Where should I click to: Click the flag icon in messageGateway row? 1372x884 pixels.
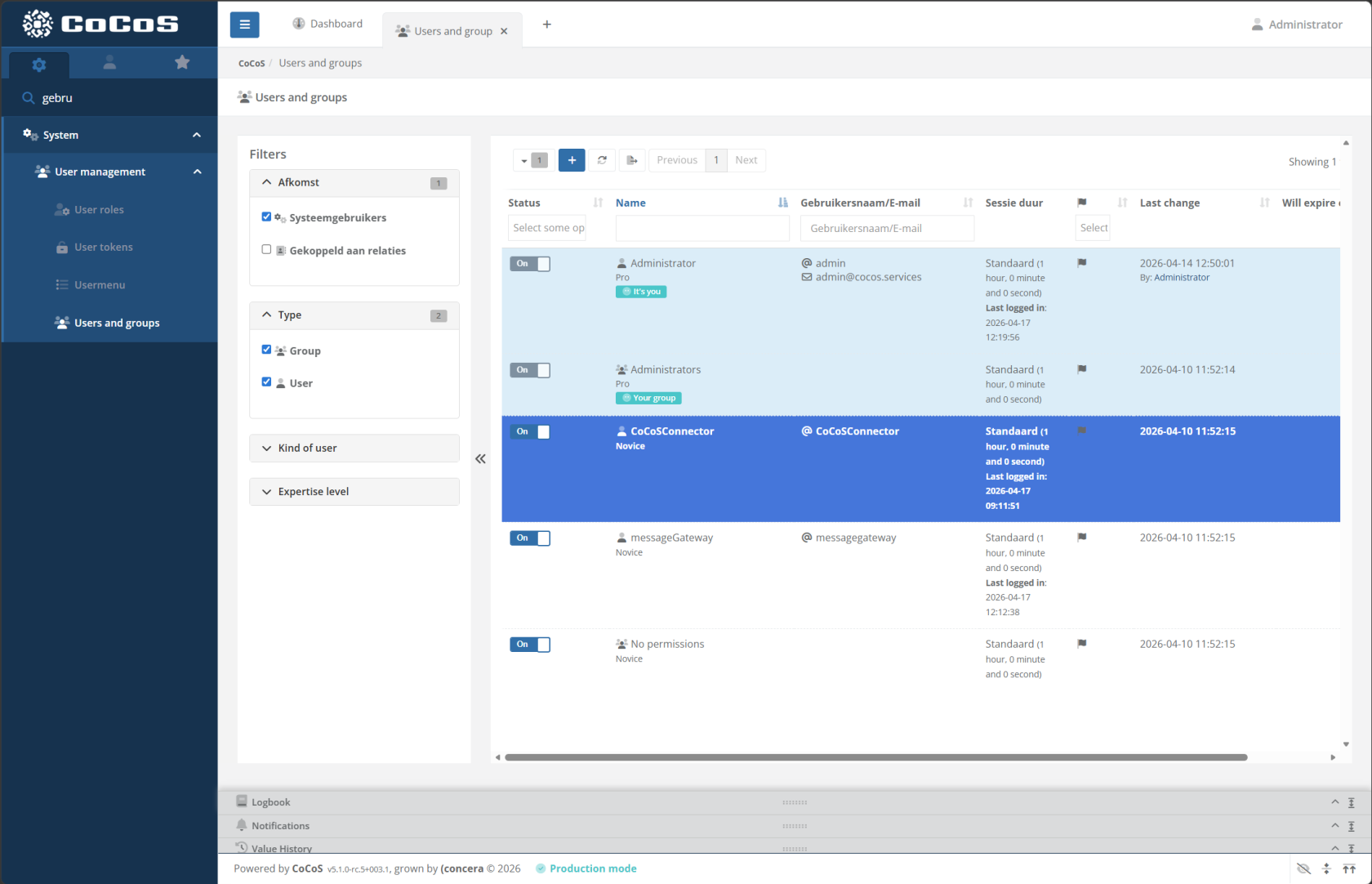point(1082,538)
